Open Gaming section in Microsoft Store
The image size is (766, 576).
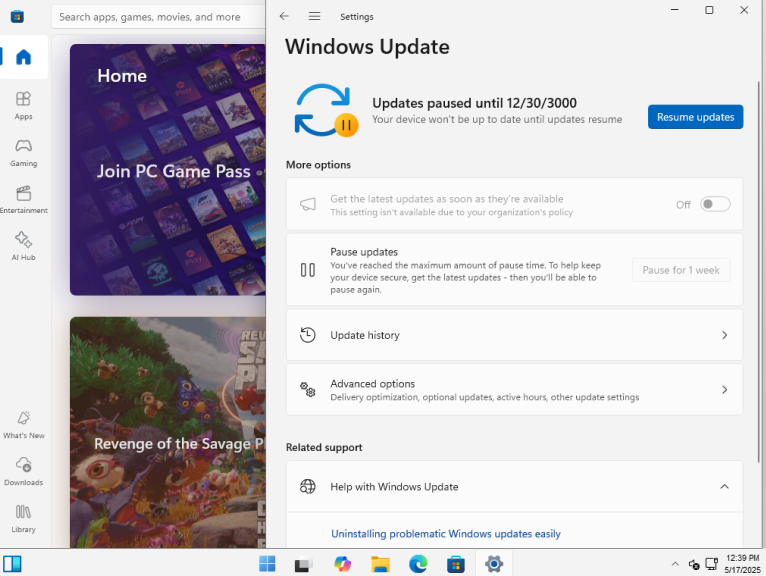23,152
